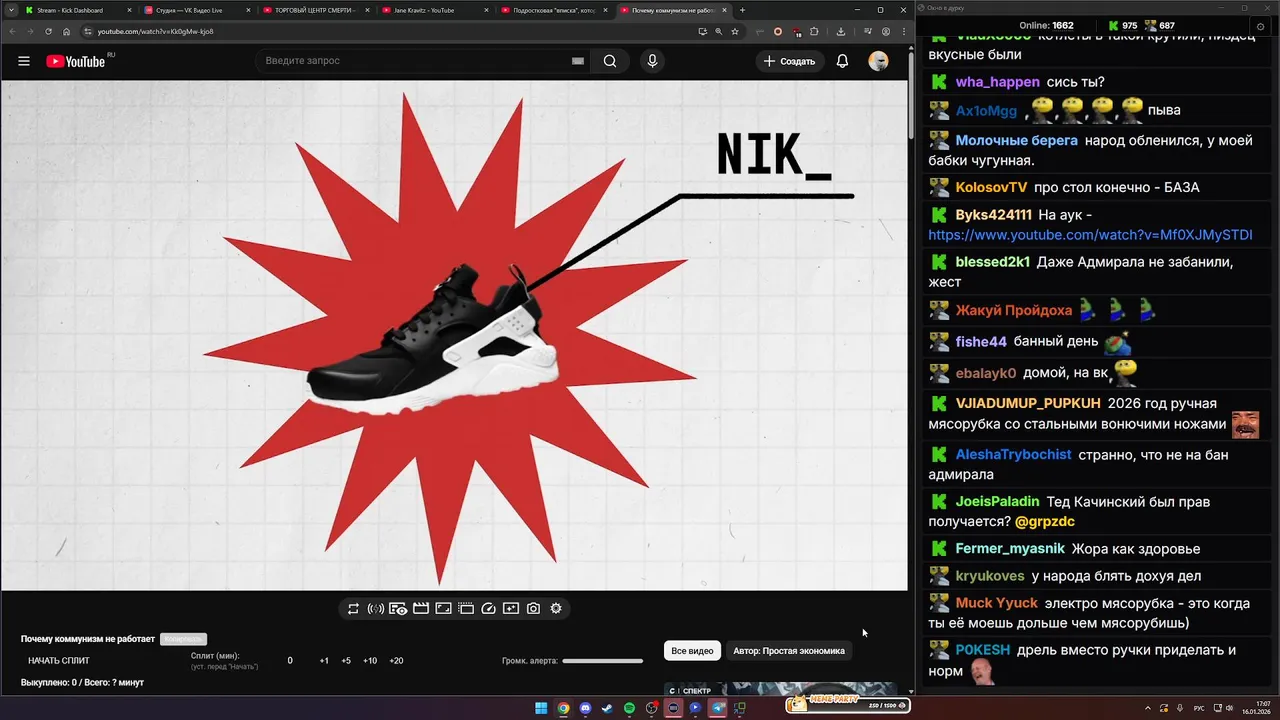Open the YouTube hamburger guide menu

click(24, 61)
